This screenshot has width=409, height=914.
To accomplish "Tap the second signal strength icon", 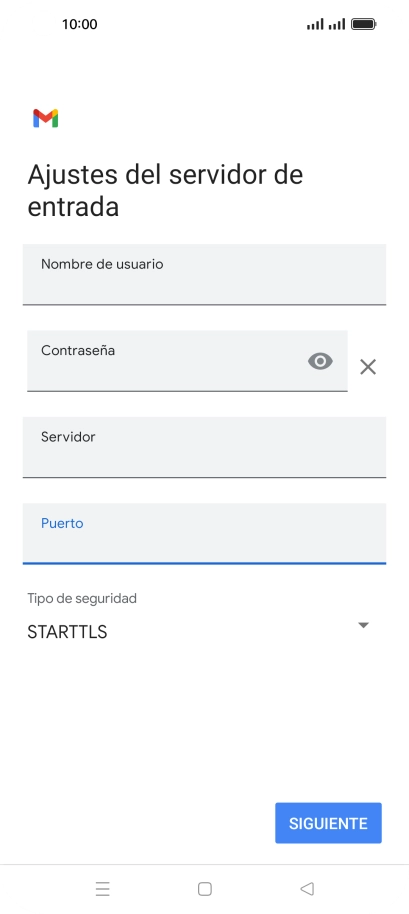I will [337, 24].
